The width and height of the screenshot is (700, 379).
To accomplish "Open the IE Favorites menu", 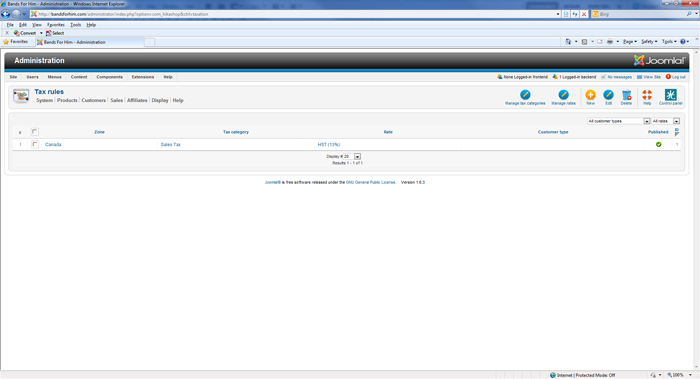I will tap(56, 25).
